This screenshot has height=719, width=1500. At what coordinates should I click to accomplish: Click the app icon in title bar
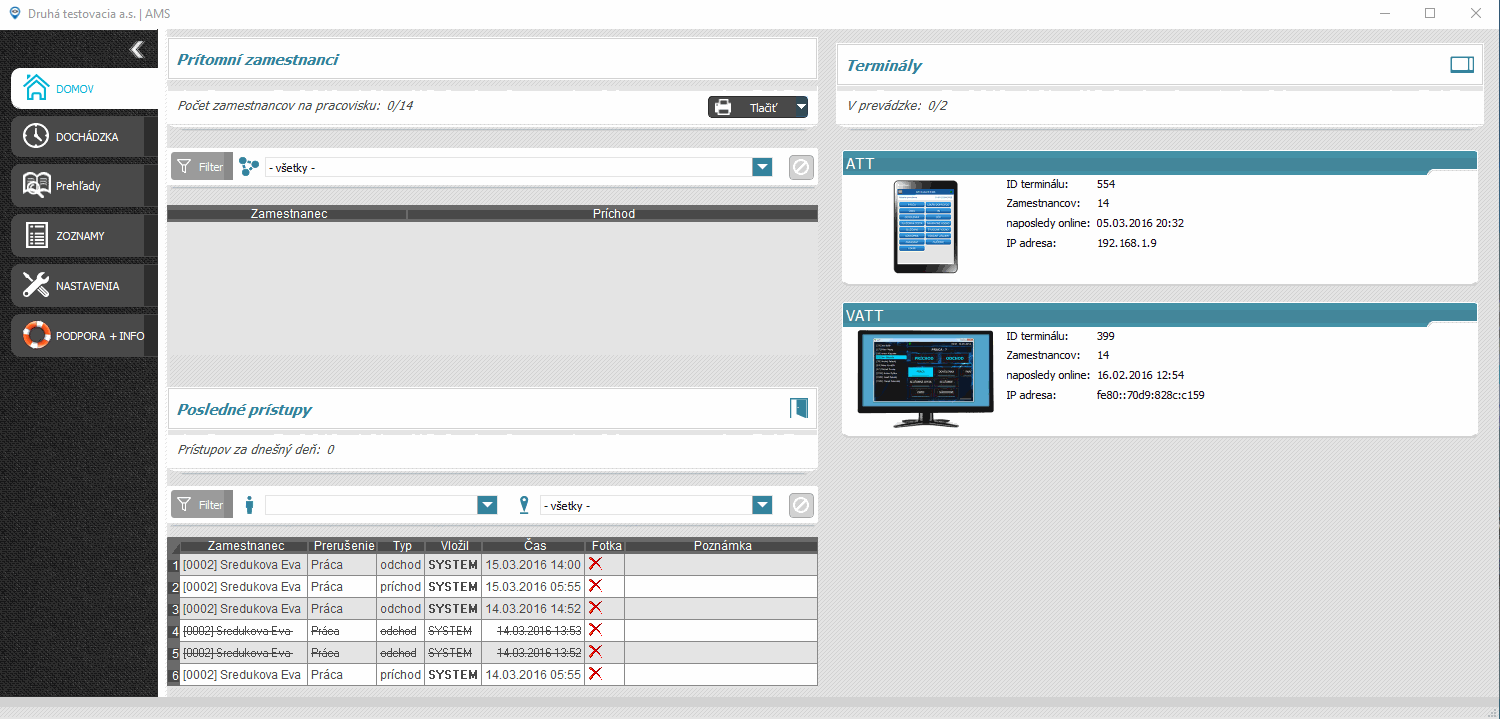tap(13, 13)
